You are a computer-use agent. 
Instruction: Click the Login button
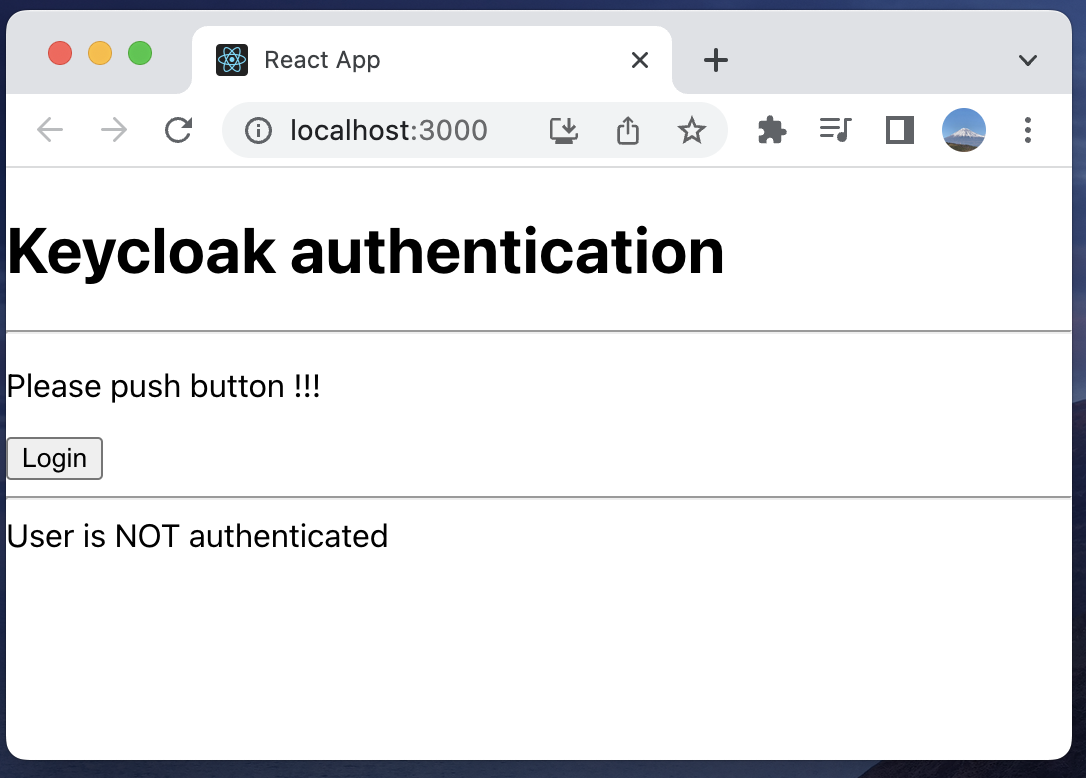55,459
